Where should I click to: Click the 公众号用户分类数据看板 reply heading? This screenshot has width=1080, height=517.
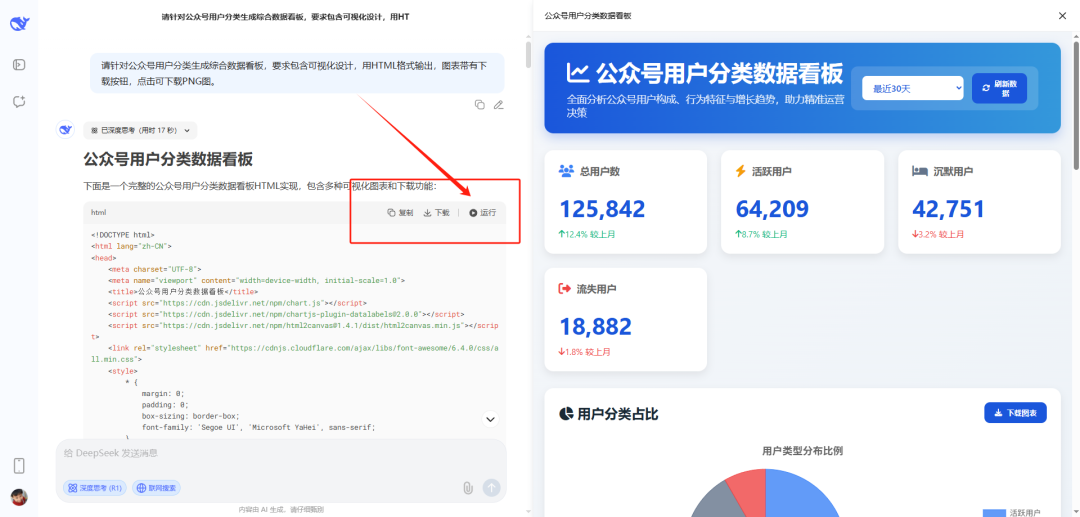coord(168,160)
